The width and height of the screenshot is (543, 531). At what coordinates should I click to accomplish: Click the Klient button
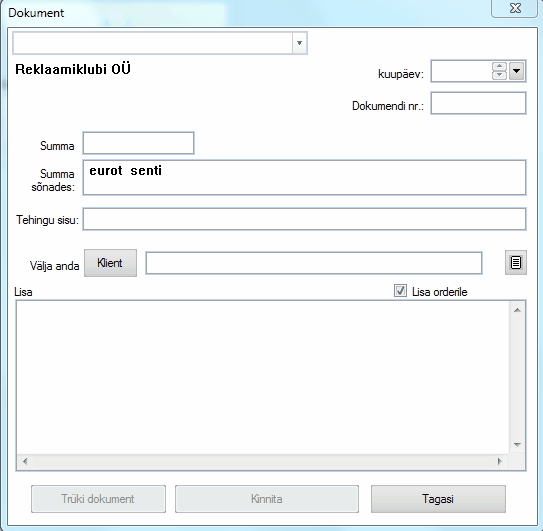110,263
